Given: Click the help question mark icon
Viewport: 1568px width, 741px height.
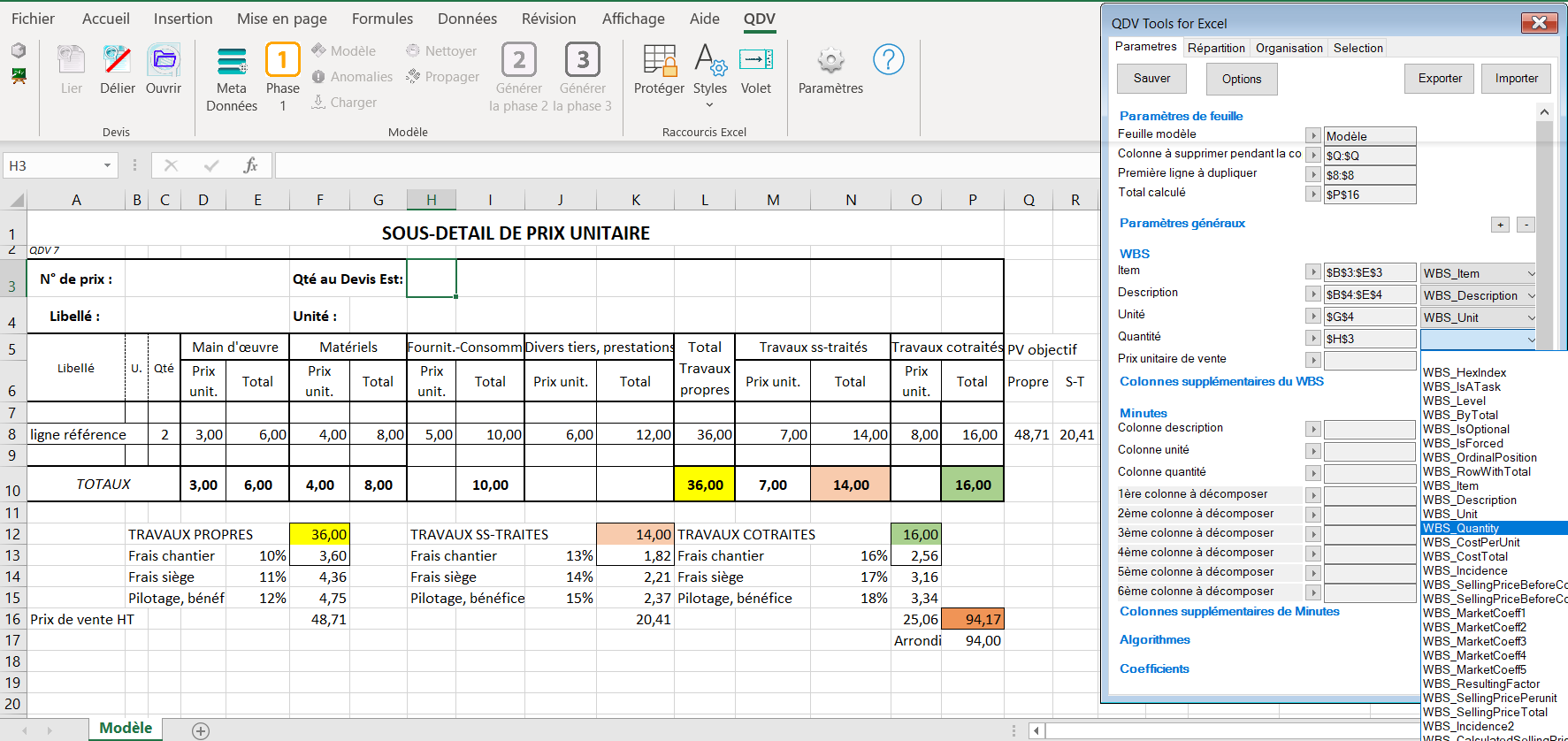Looking at the screenshot, I should (888, 60).
